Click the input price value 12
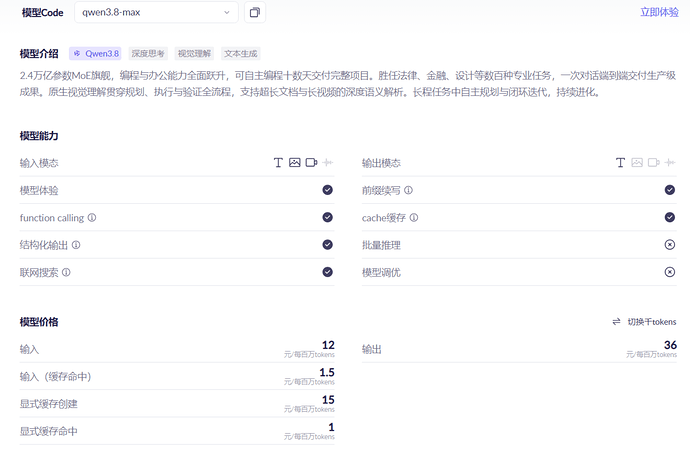Image resolution: width=690 pixels, height=456 pixels. pyautogui.click(x=328, y=345)
